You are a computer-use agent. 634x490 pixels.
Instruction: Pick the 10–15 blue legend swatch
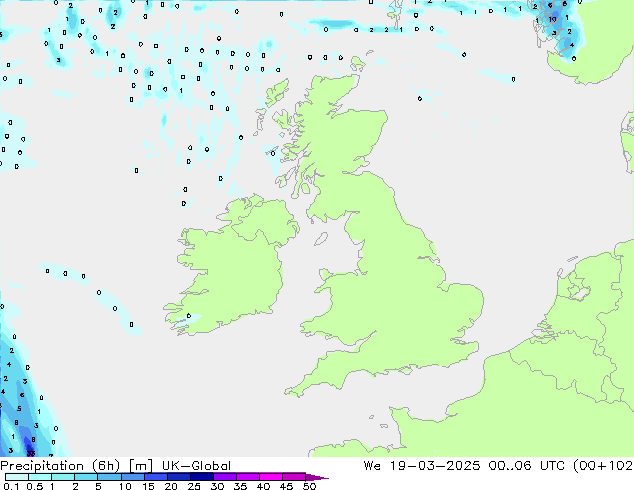133,477
